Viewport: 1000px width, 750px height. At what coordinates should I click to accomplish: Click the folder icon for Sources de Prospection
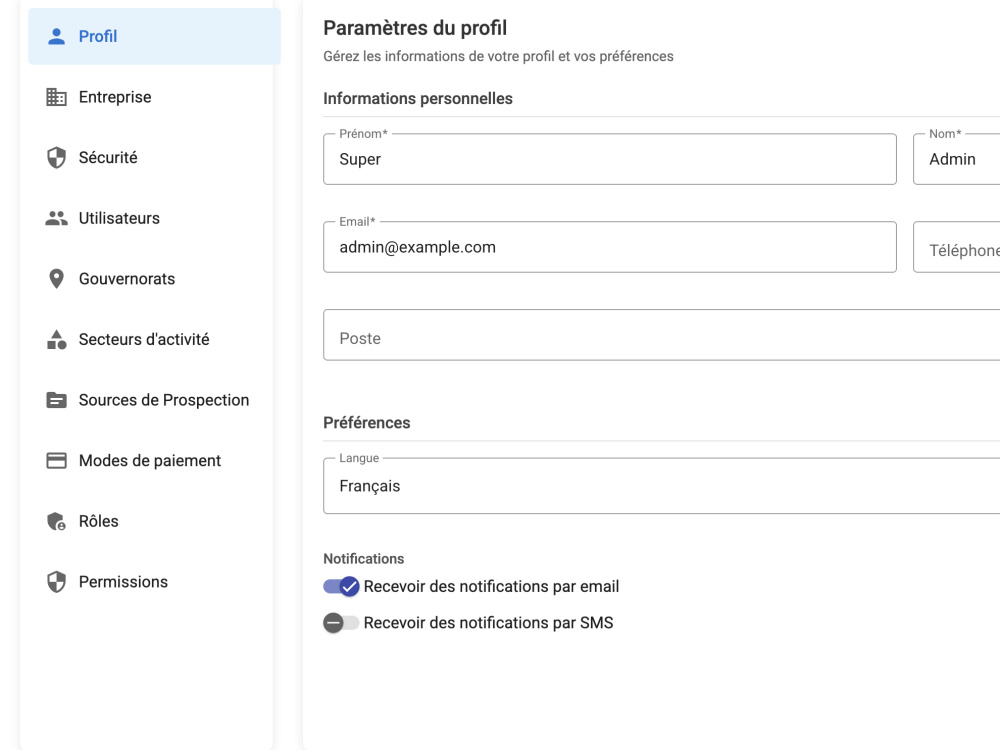56,400
